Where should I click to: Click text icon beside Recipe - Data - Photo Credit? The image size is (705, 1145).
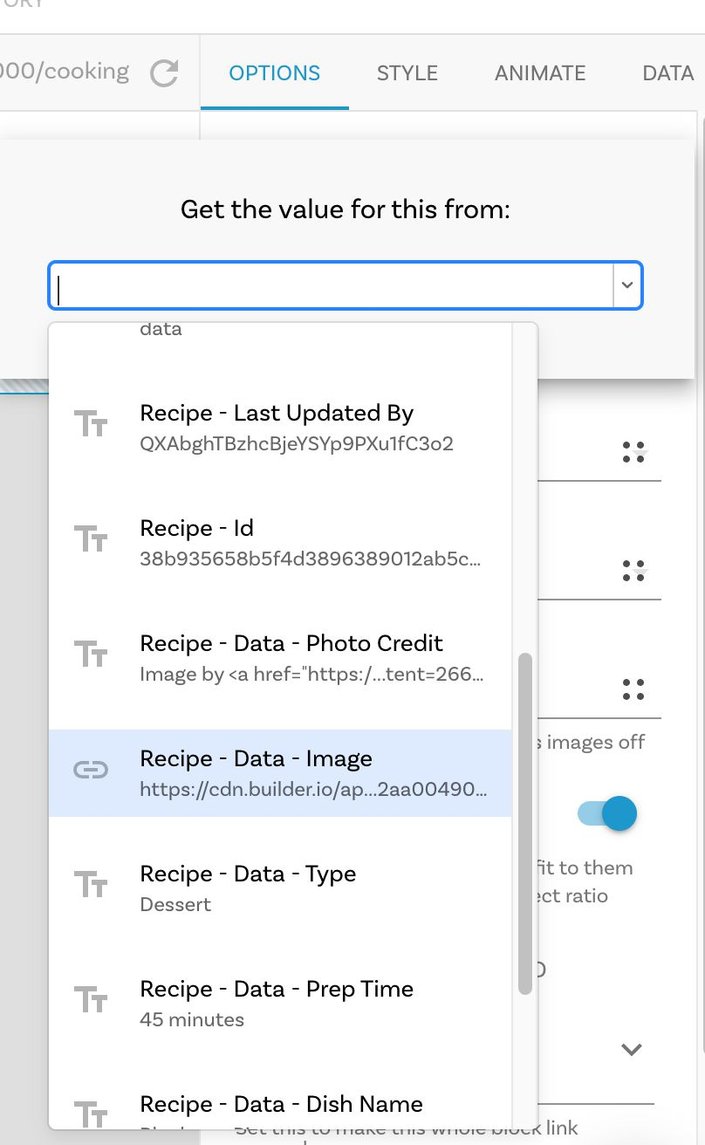(x=91, y=654)
